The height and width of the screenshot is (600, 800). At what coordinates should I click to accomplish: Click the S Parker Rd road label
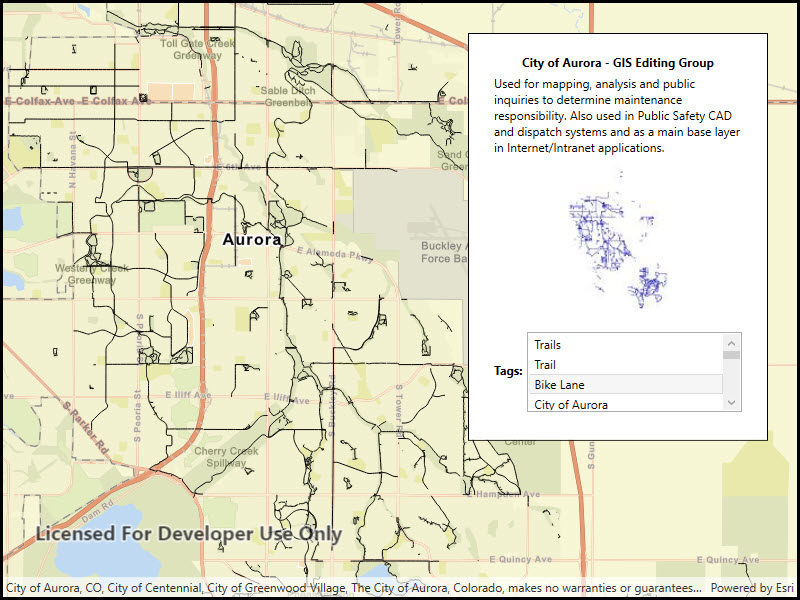pyautogui.click(x=86, y=428)
